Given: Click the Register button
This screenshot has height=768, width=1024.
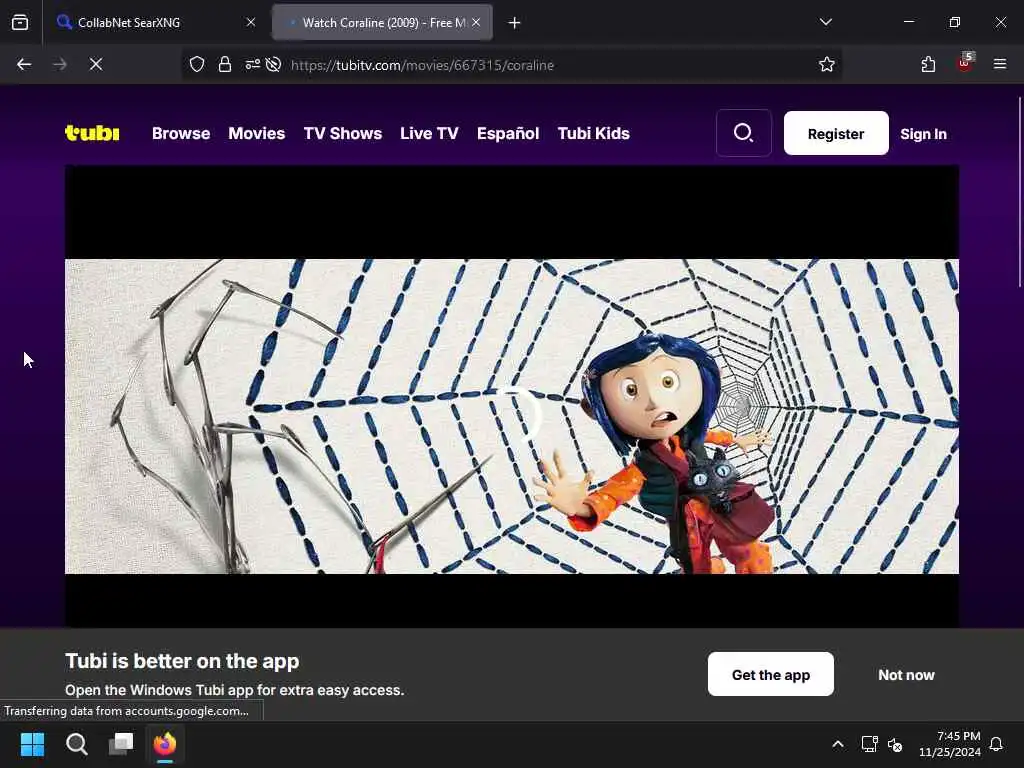Looking at the screenshot, I should [836, 133].
